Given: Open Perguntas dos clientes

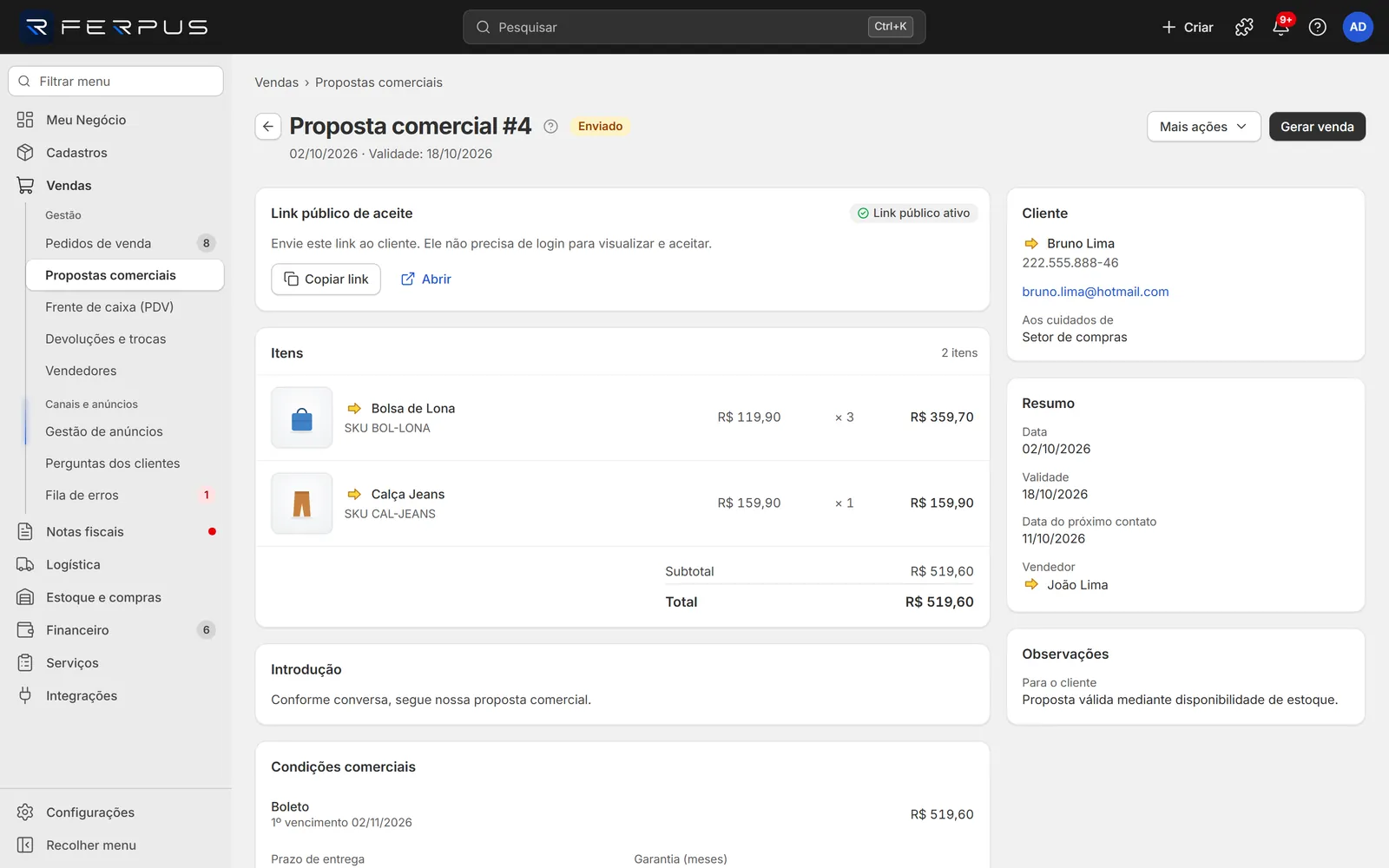Looking at the screenshot, I should pyautogui.click(x=125, y=464).
